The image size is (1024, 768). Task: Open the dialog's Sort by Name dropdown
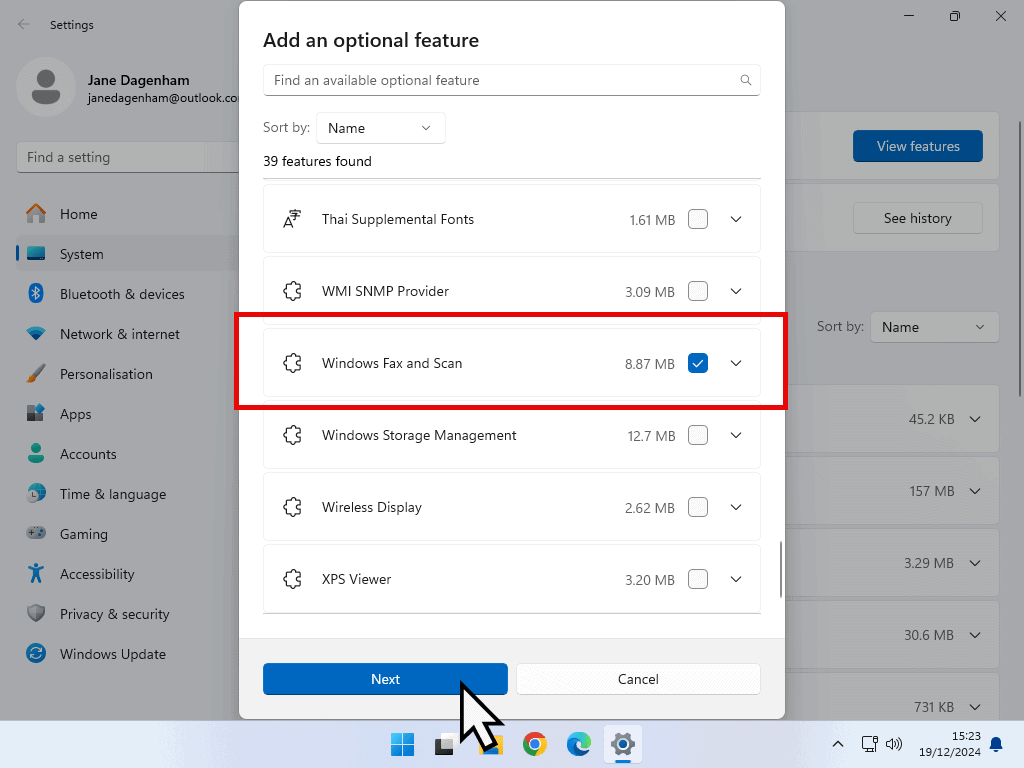pyautogui.click(x=381, y=128)
